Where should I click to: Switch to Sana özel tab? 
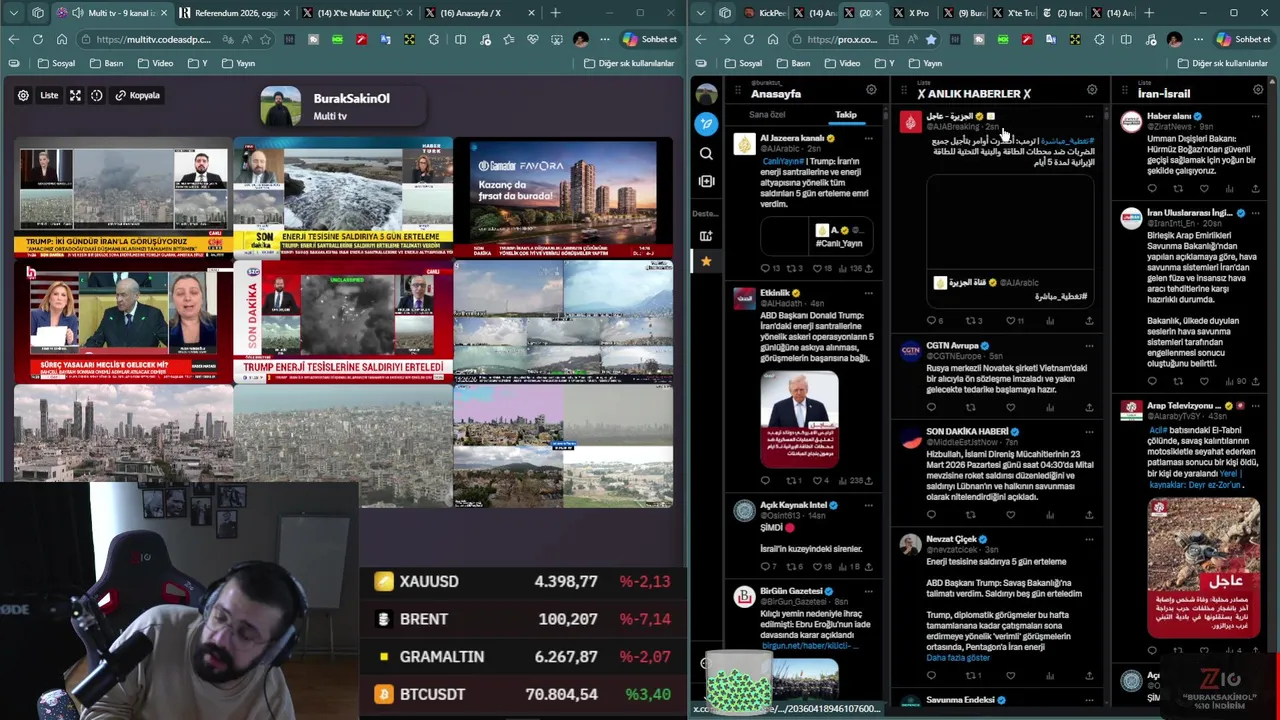[767, 114]
